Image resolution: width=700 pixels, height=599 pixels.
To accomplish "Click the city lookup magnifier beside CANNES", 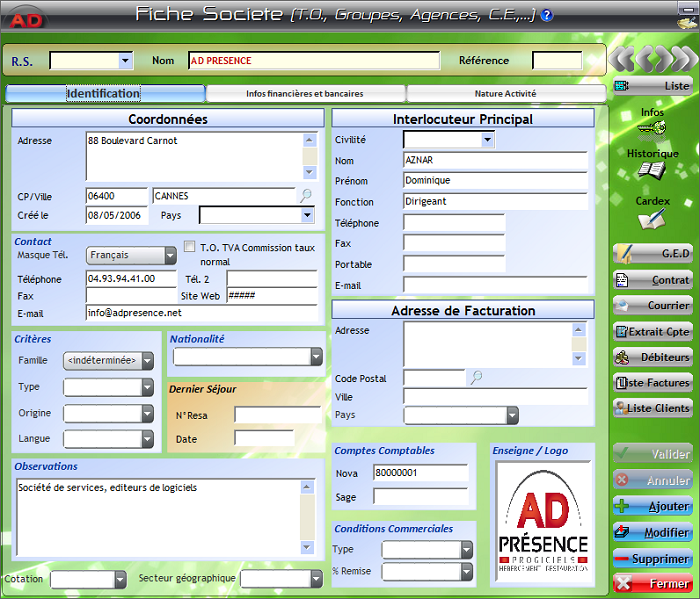I will [306, 195].
